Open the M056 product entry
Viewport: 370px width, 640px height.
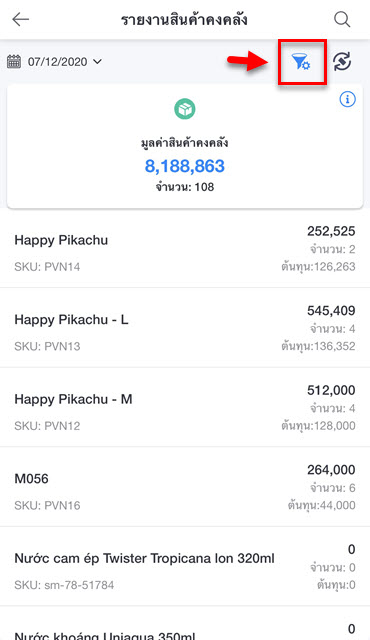coord(185,487)
